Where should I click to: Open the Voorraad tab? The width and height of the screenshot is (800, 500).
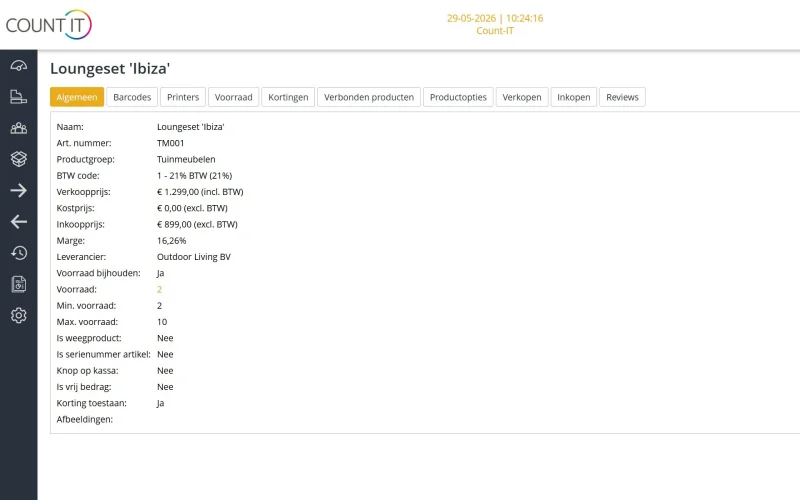233,97
